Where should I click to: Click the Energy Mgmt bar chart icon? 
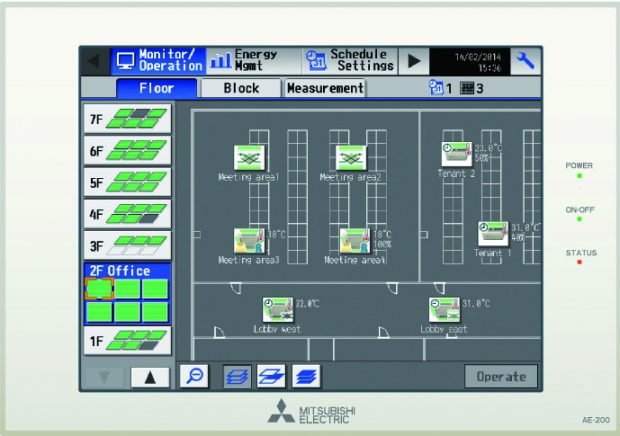220,61
